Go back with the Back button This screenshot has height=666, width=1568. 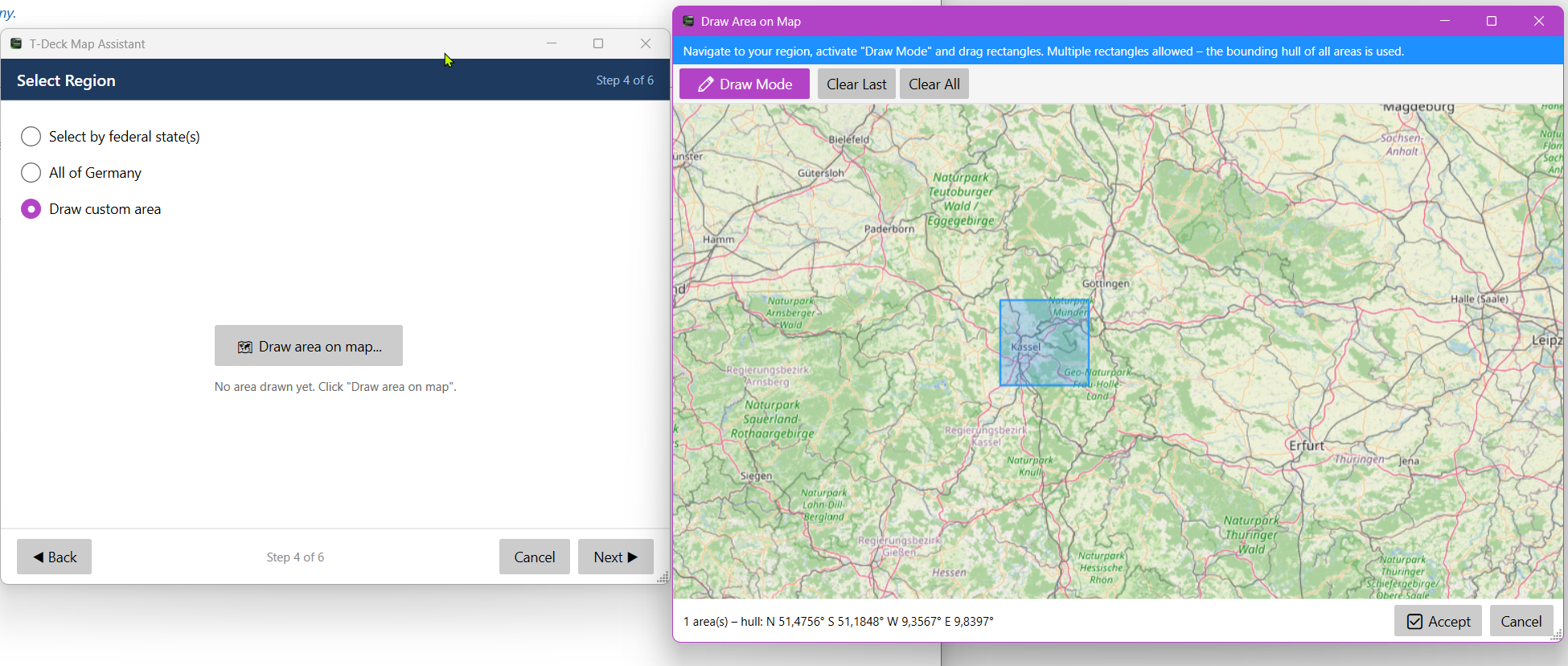coord(55,557)
